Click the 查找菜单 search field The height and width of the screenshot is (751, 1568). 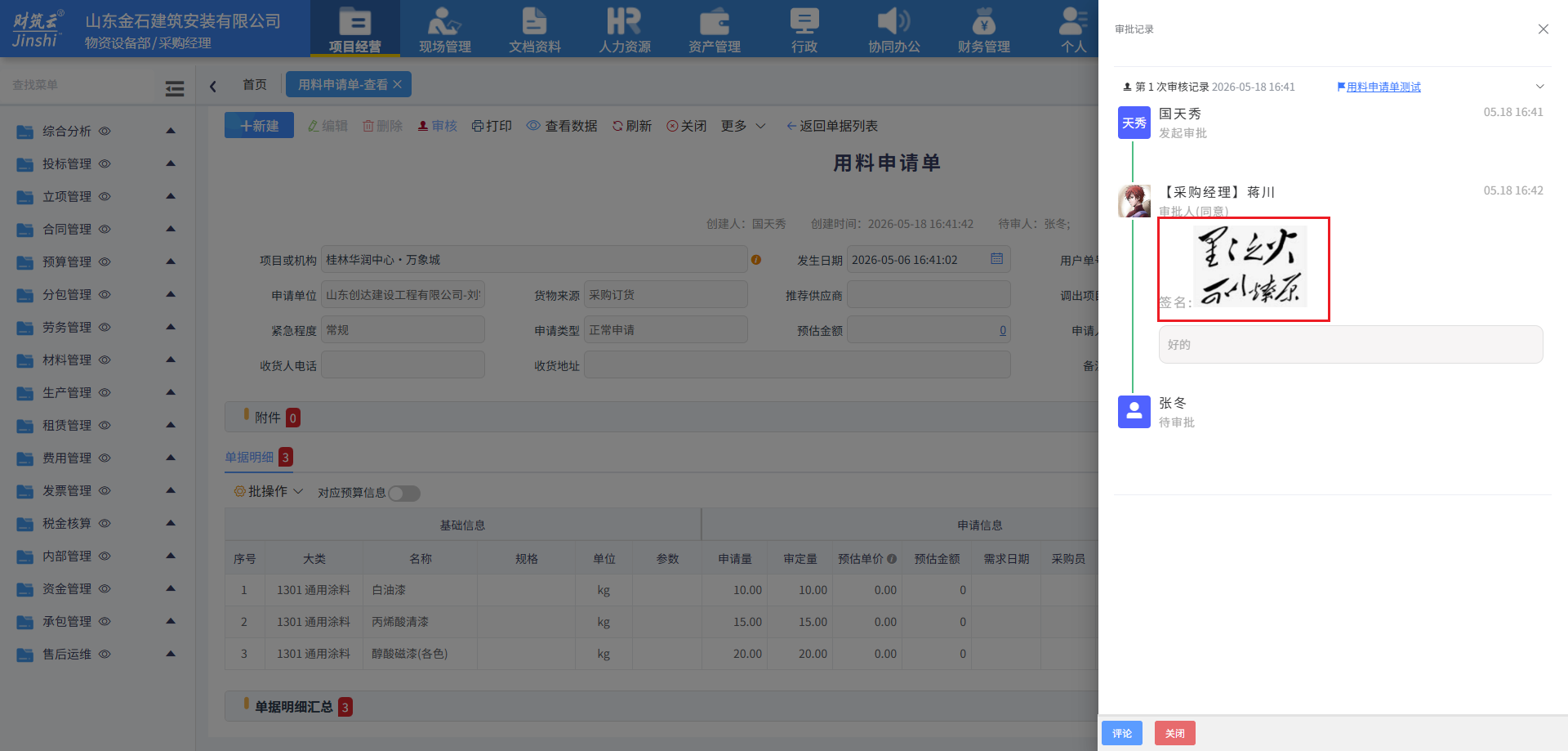(78, 85)
